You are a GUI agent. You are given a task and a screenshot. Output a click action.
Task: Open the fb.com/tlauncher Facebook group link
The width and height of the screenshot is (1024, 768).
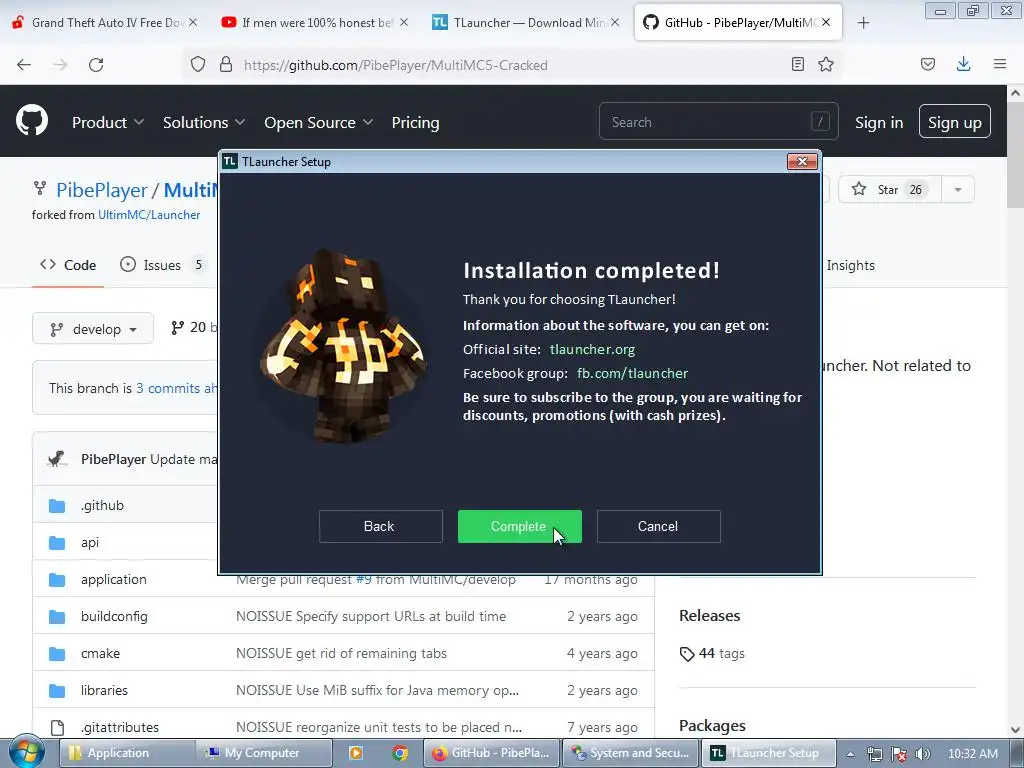coord(632,374)
